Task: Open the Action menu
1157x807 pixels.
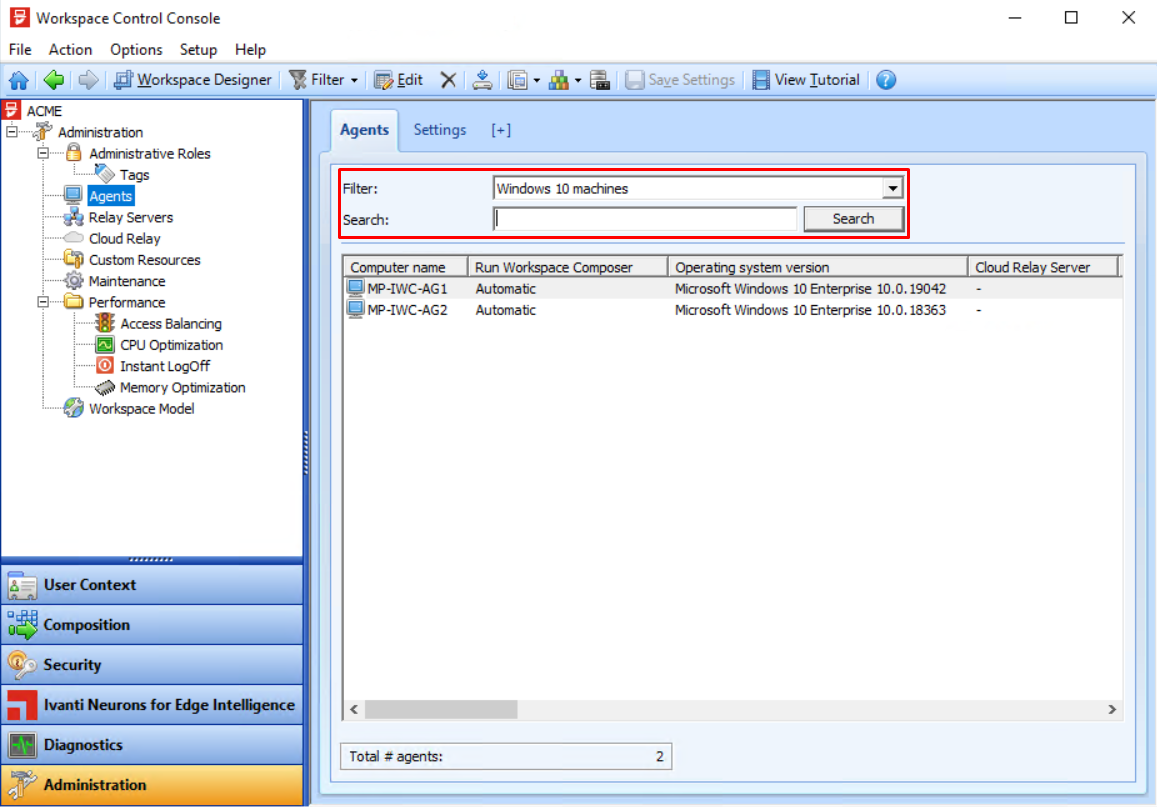Action: pos(70,49)
